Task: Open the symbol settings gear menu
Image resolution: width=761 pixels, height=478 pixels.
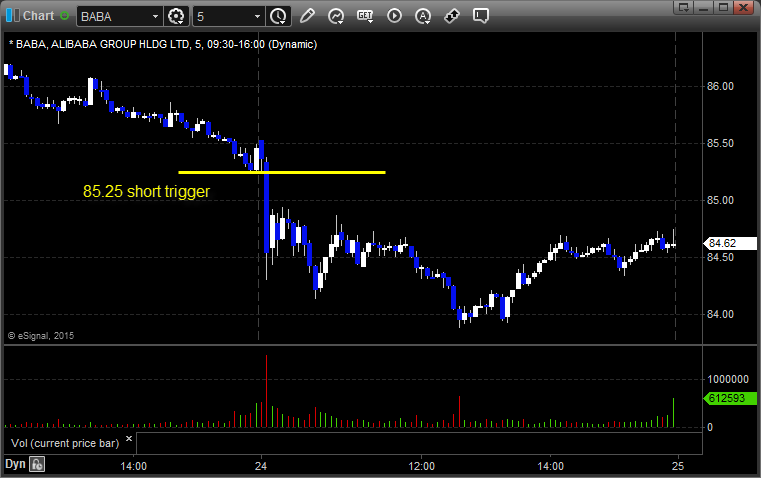Action: (x=176, y=16)
